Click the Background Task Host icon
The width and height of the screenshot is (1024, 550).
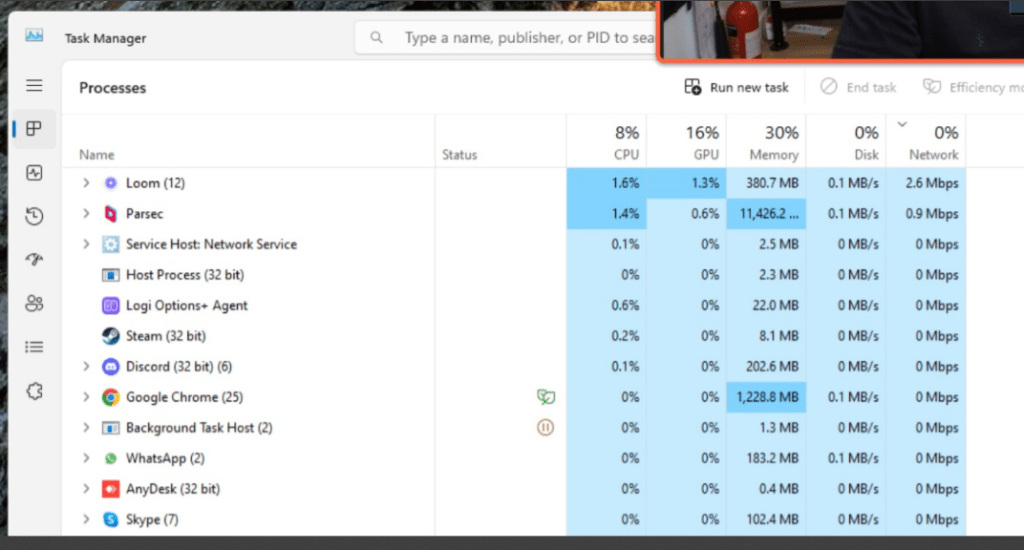(x=110, y=428)
